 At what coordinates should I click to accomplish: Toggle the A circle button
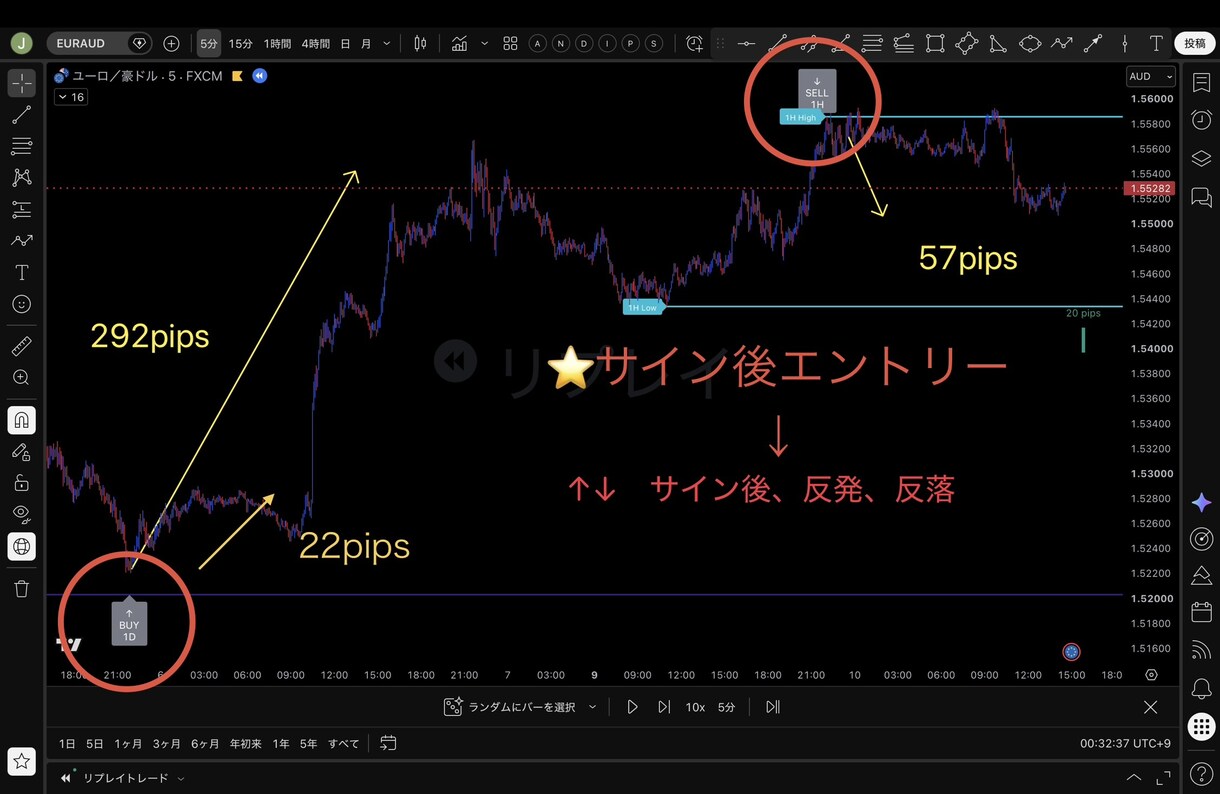tap(538, 43)
